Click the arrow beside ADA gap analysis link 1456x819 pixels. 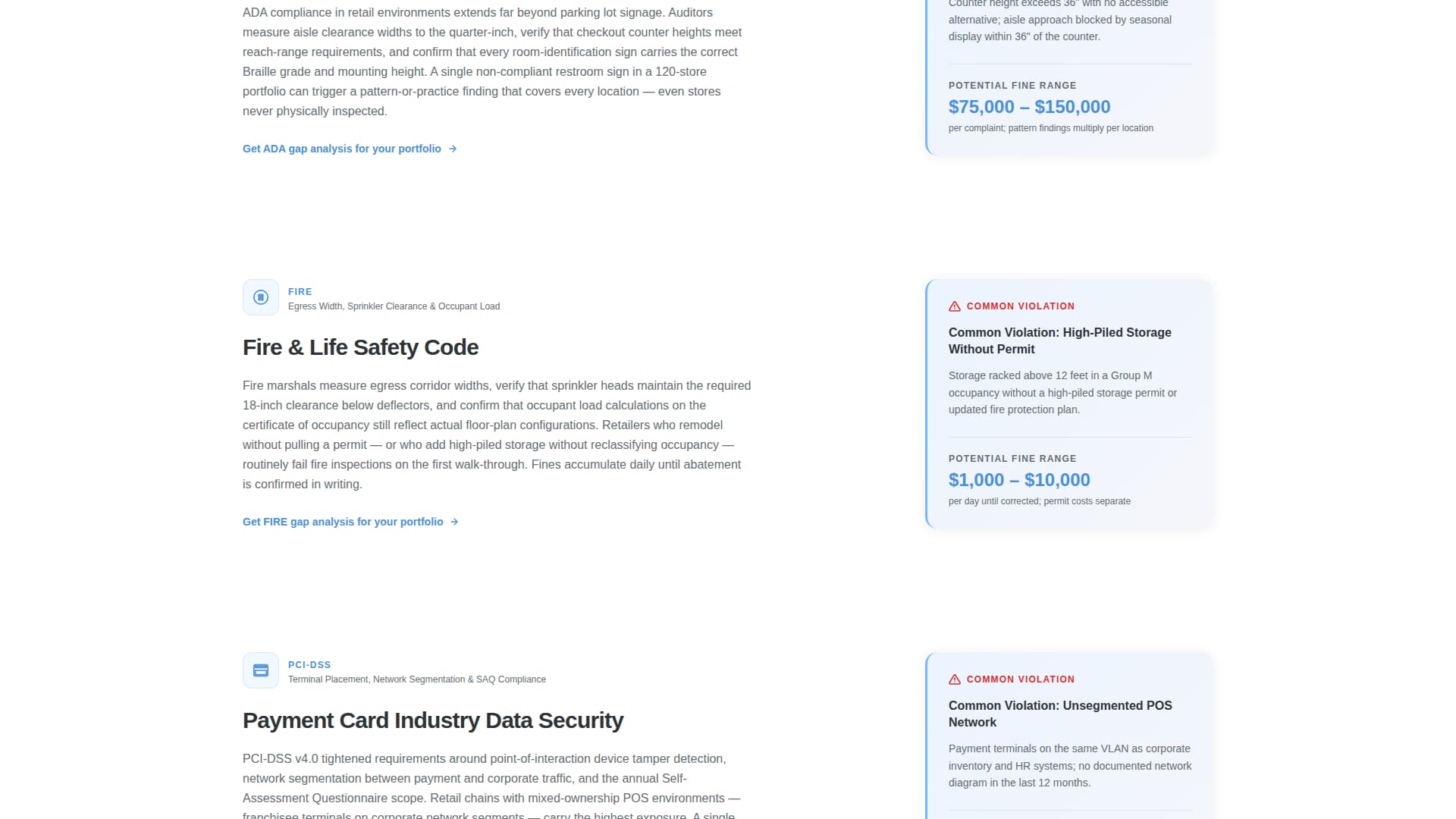[x=453, y=149]
